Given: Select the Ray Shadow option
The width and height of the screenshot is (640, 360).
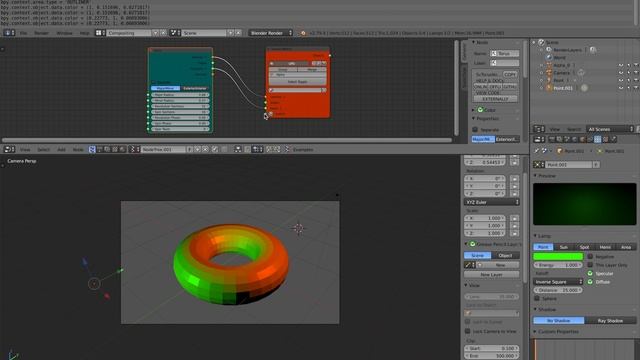Looking at the screenshot, I should [x=610, y=320].
